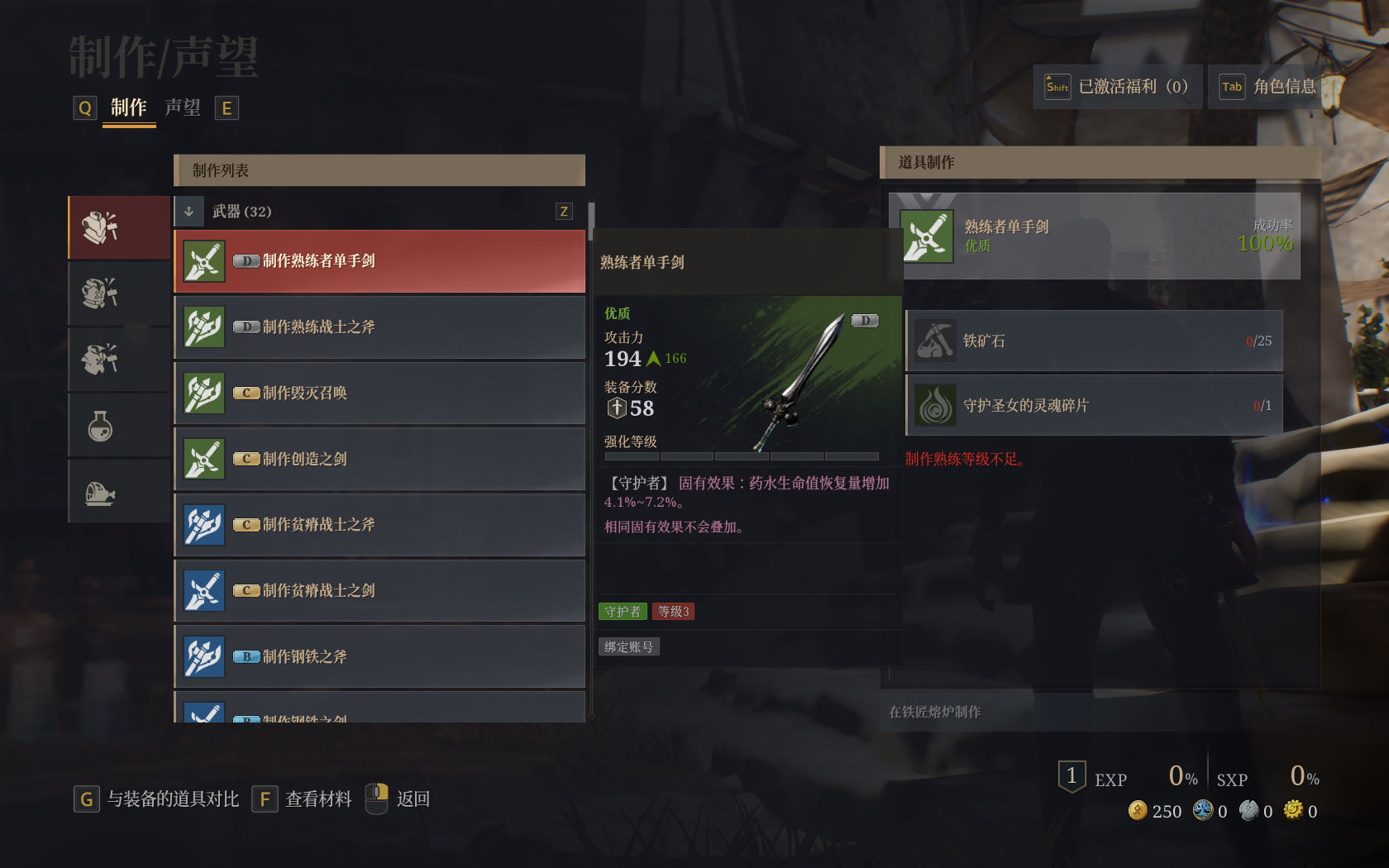Select 制作钢铁之斧 recipe

[379, 656]
